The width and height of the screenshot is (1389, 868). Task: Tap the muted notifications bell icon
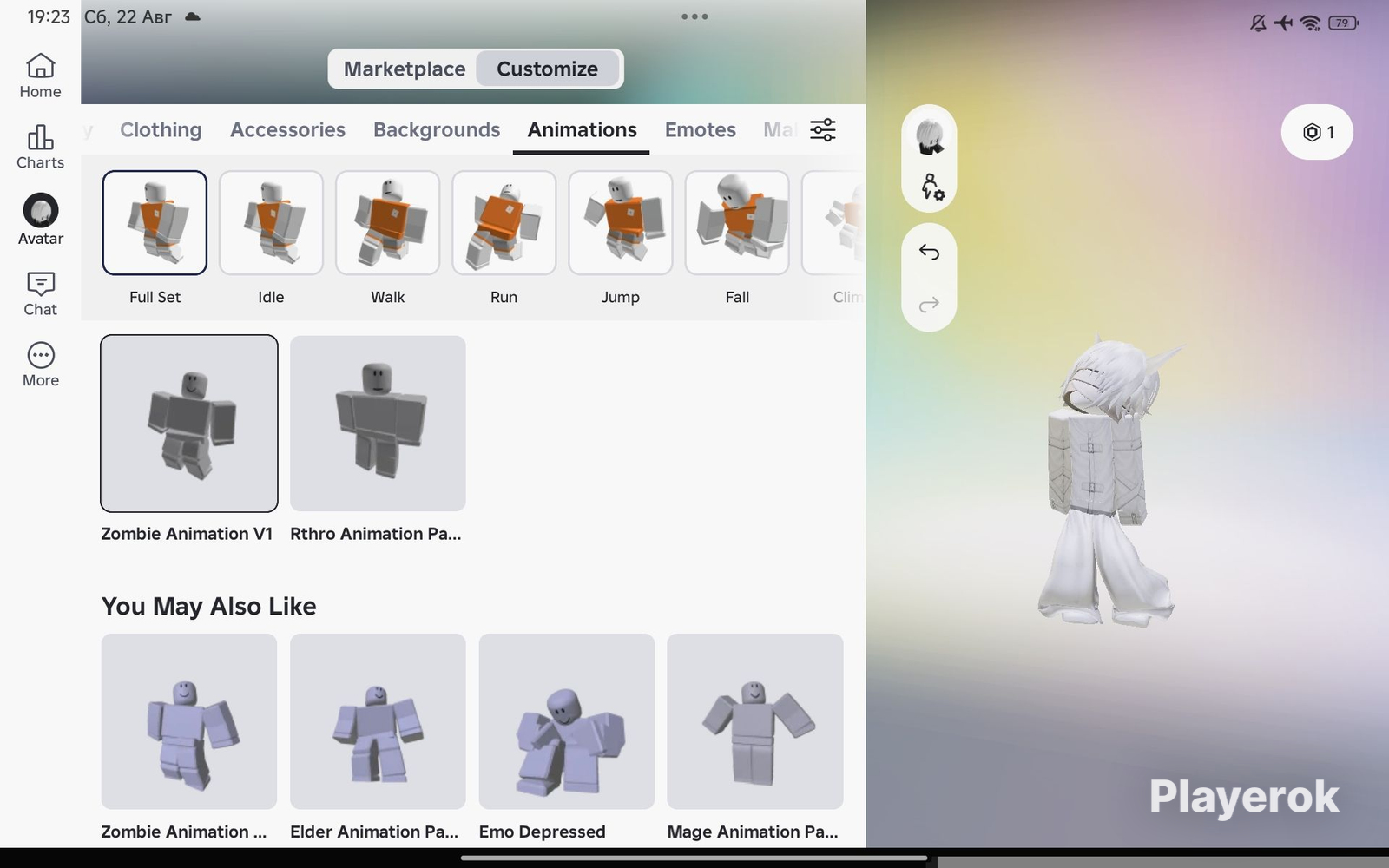point(1258,23)
